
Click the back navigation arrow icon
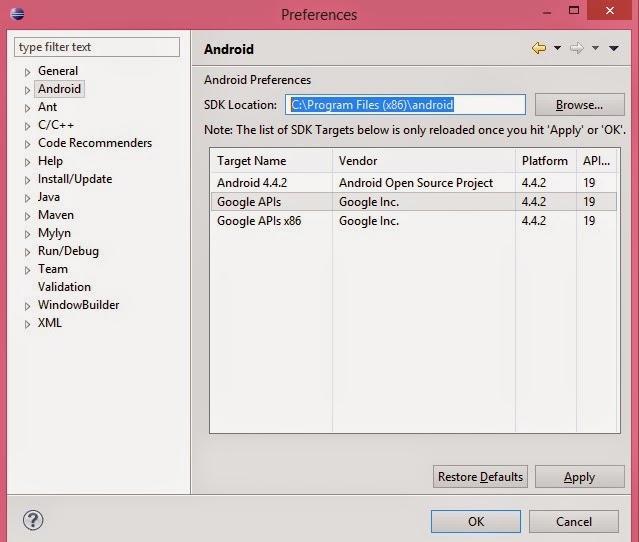click(539, 48)
